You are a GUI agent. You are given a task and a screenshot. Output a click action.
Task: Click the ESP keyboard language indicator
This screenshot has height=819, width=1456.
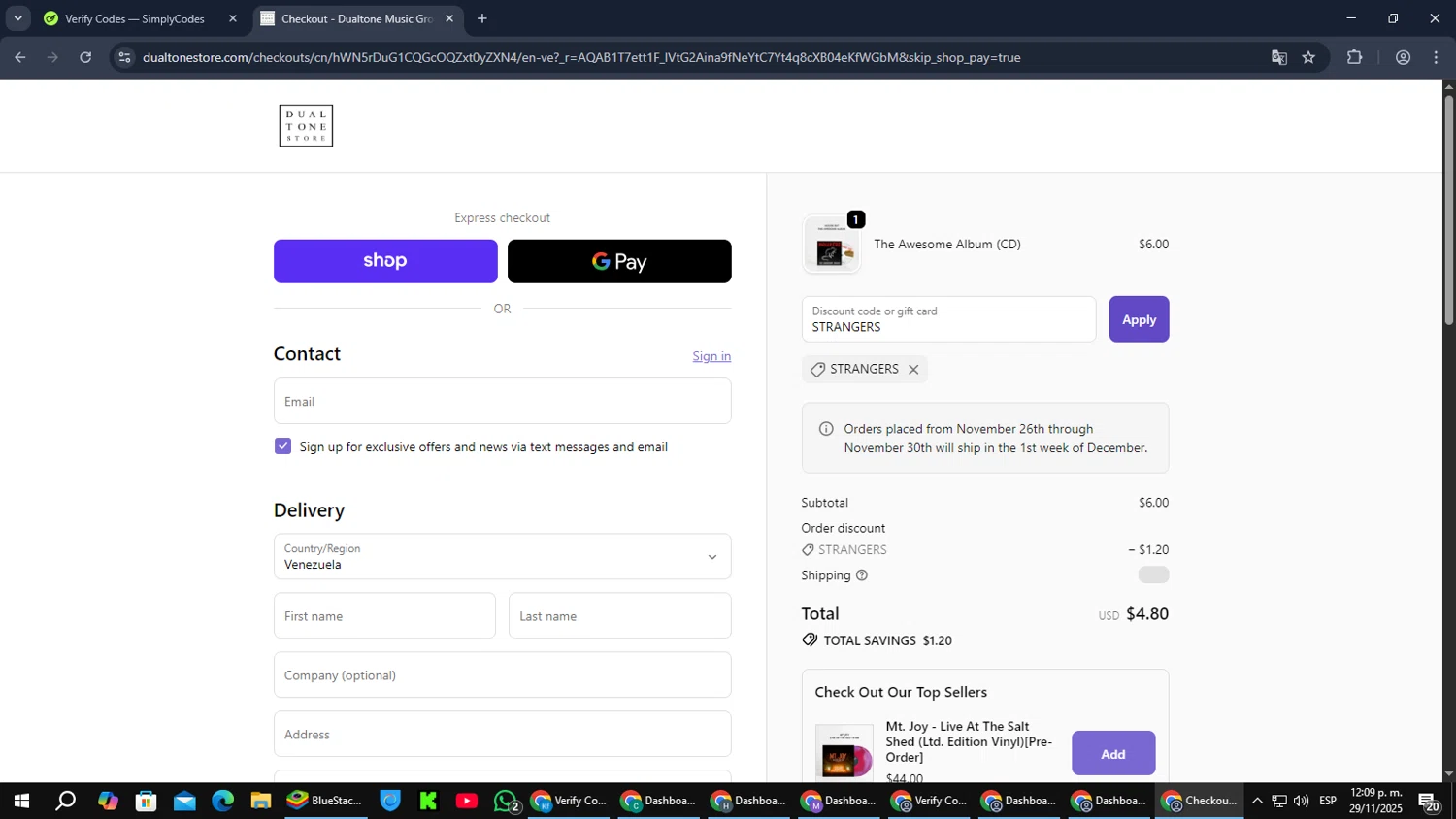(1328, 801)
